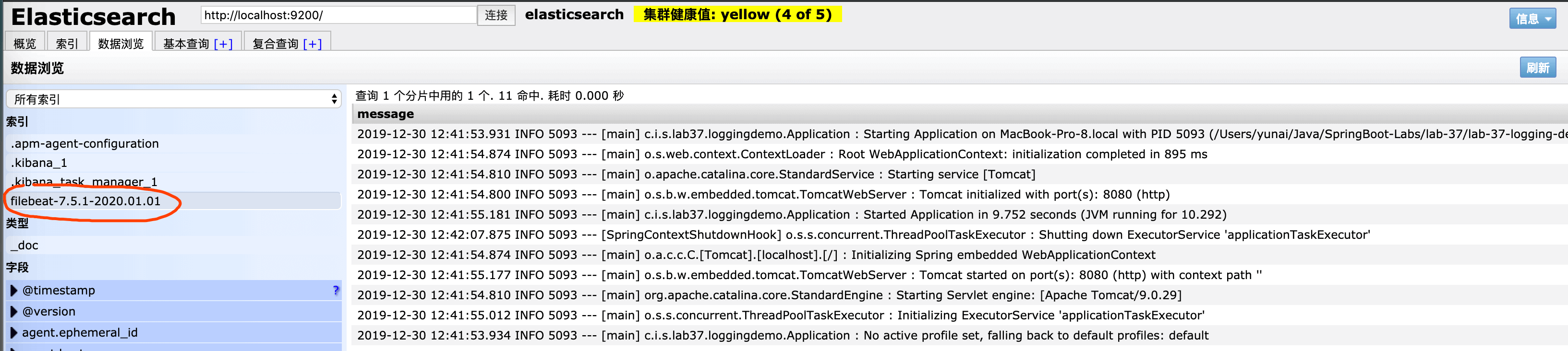
Task: Click the elasticsearch cluster name label
Action: [574, 14]
